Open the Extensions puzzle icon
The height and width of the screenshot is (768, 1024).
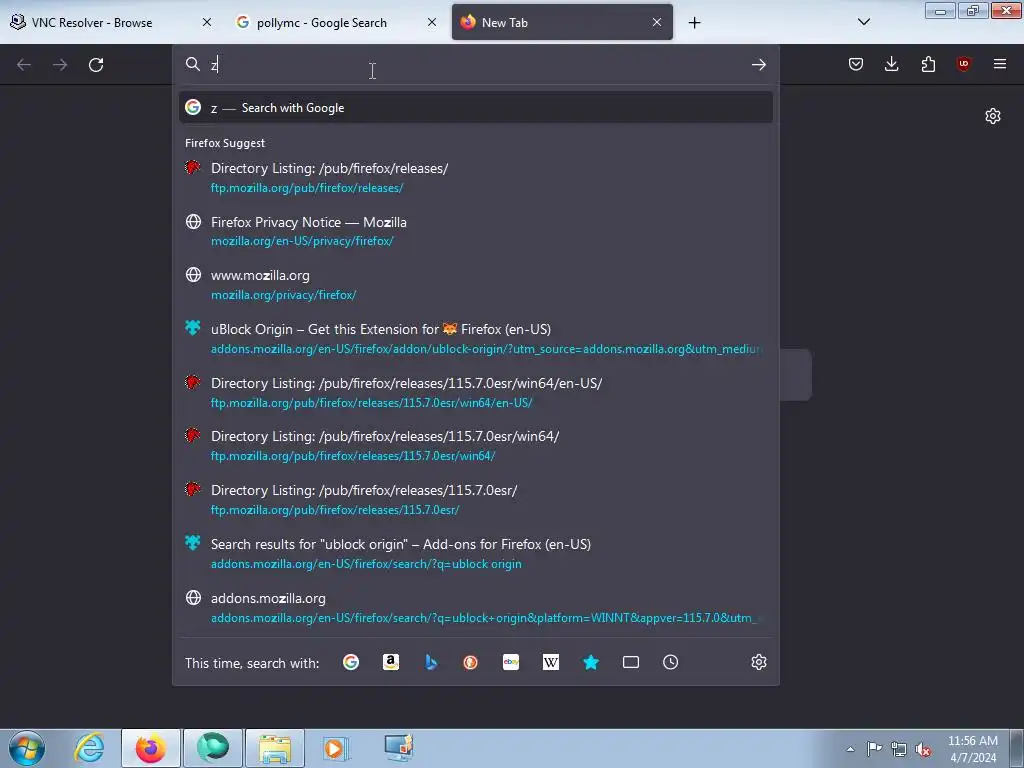coord(928,64)
